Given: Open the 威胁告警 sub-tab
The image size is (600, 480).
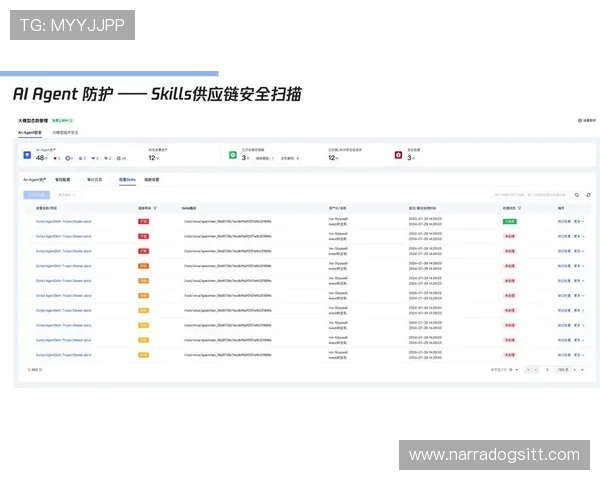Looking at the screenshot, I should 152,180.
